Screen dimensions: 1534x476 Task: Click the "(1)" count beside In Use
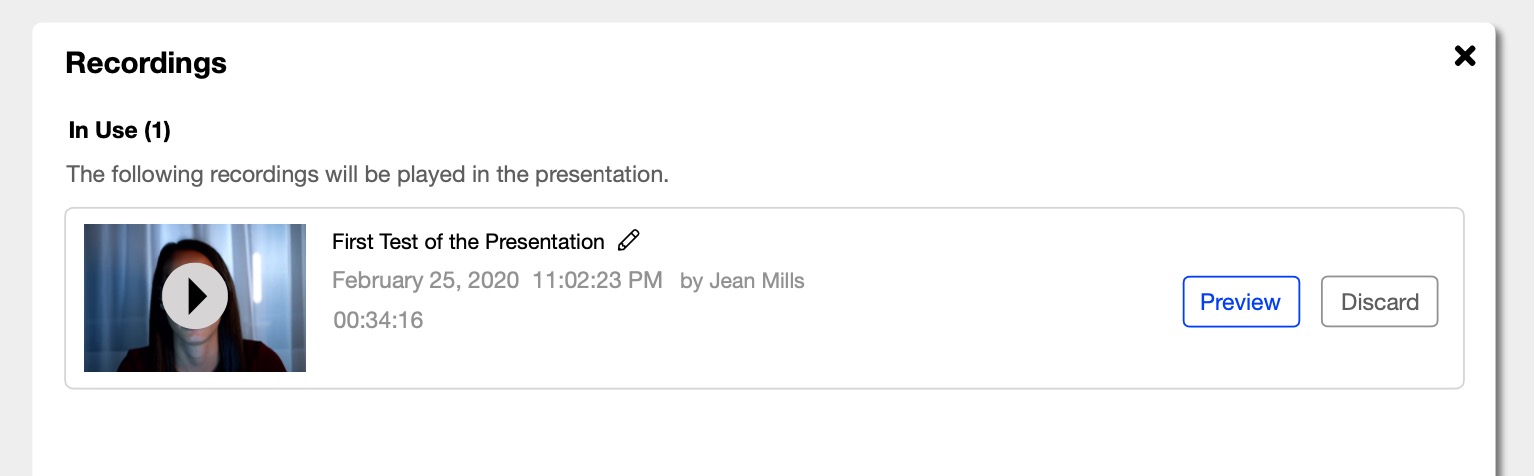click(157, 130)
